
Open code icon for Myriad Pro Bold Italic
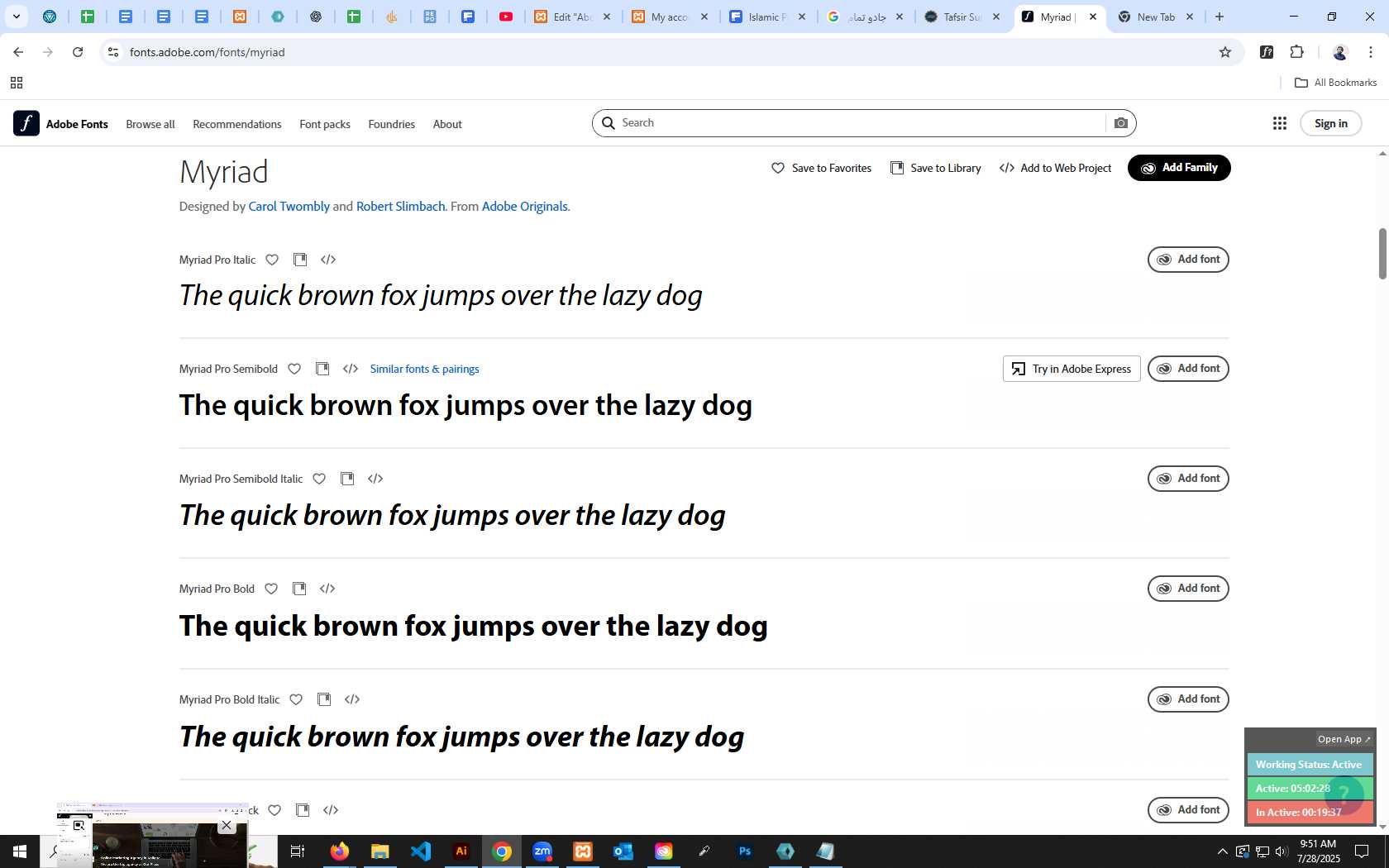pos(352,699)
